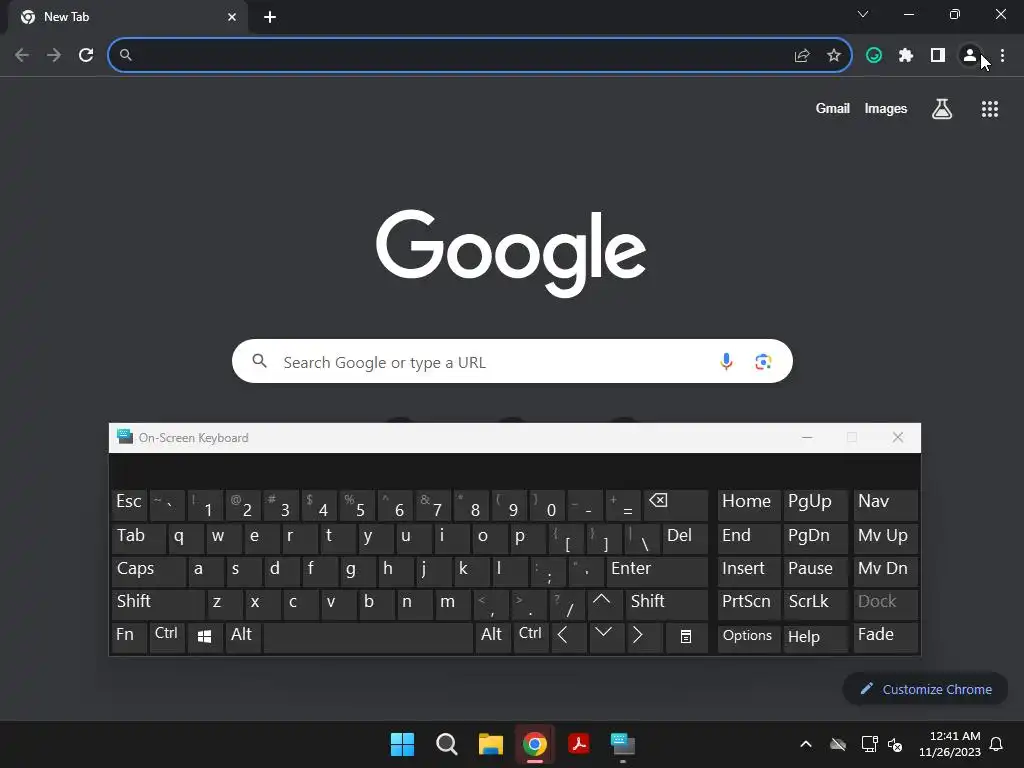The image size is (1024, 768).
Task: Open Gmail link
Action: (x=832, y=108)
